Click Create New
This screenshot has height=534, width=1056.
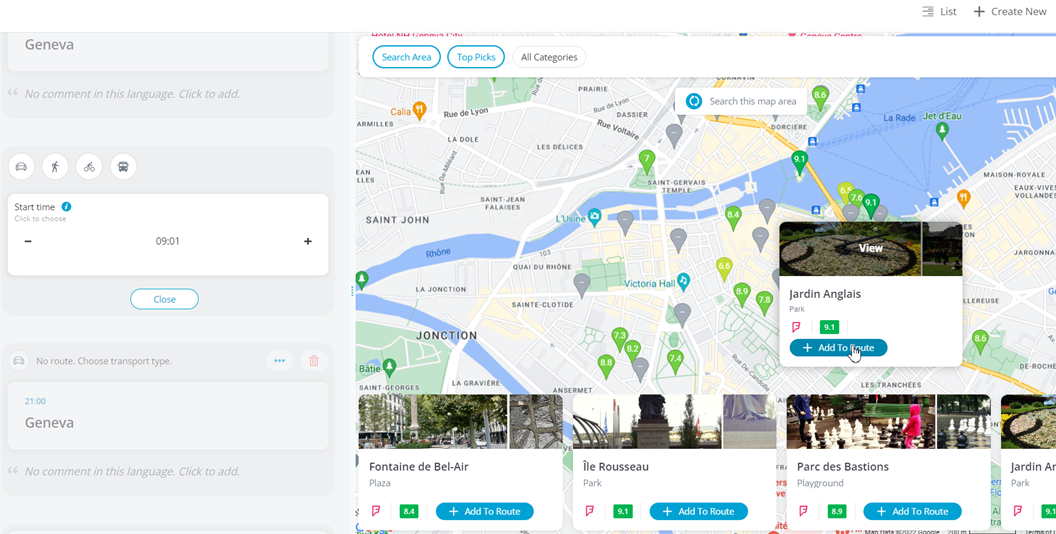(1010, 11)
